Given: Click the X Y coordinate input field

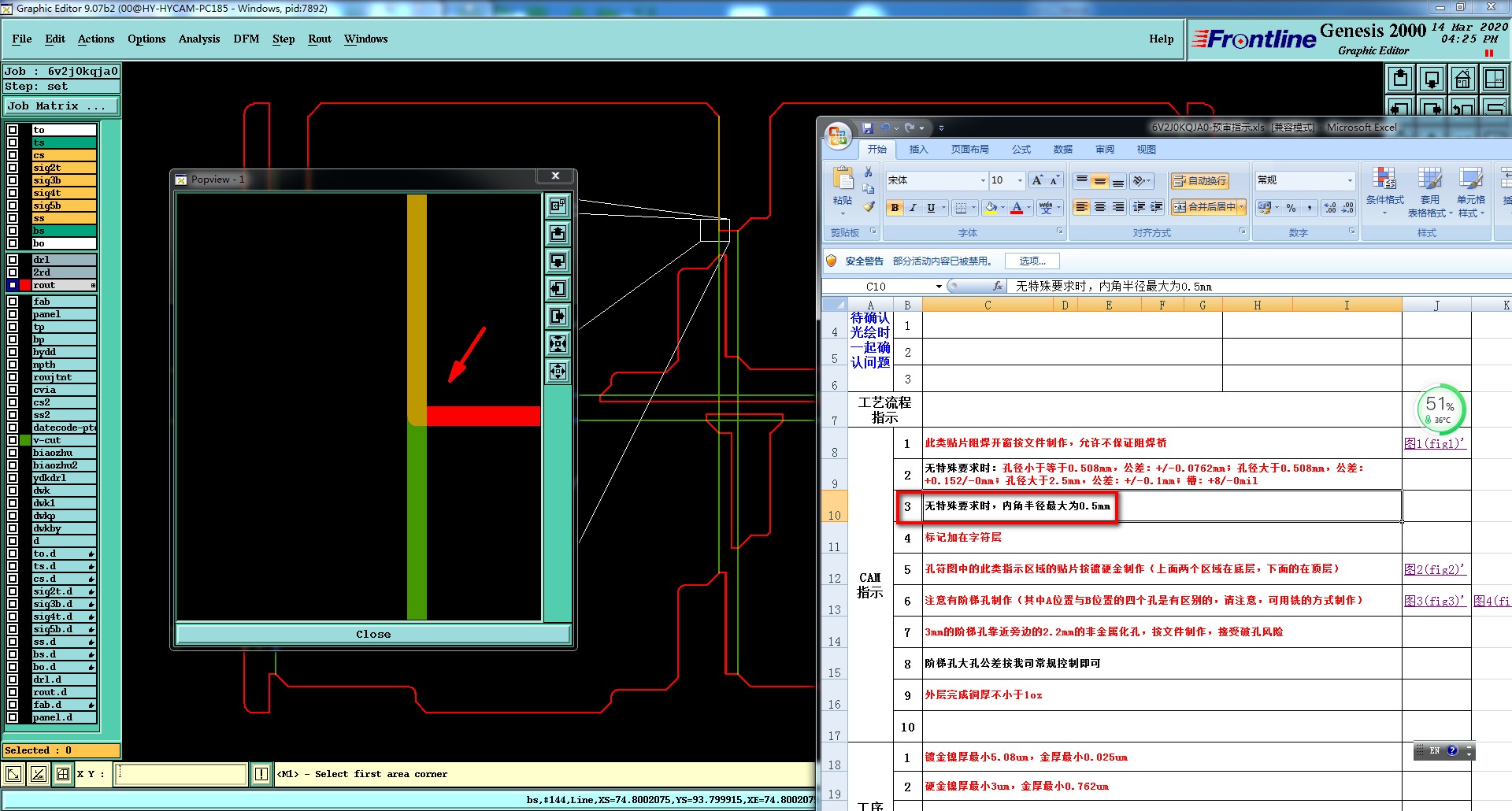Looking at the screenshot, I should (x=181, y=774).
